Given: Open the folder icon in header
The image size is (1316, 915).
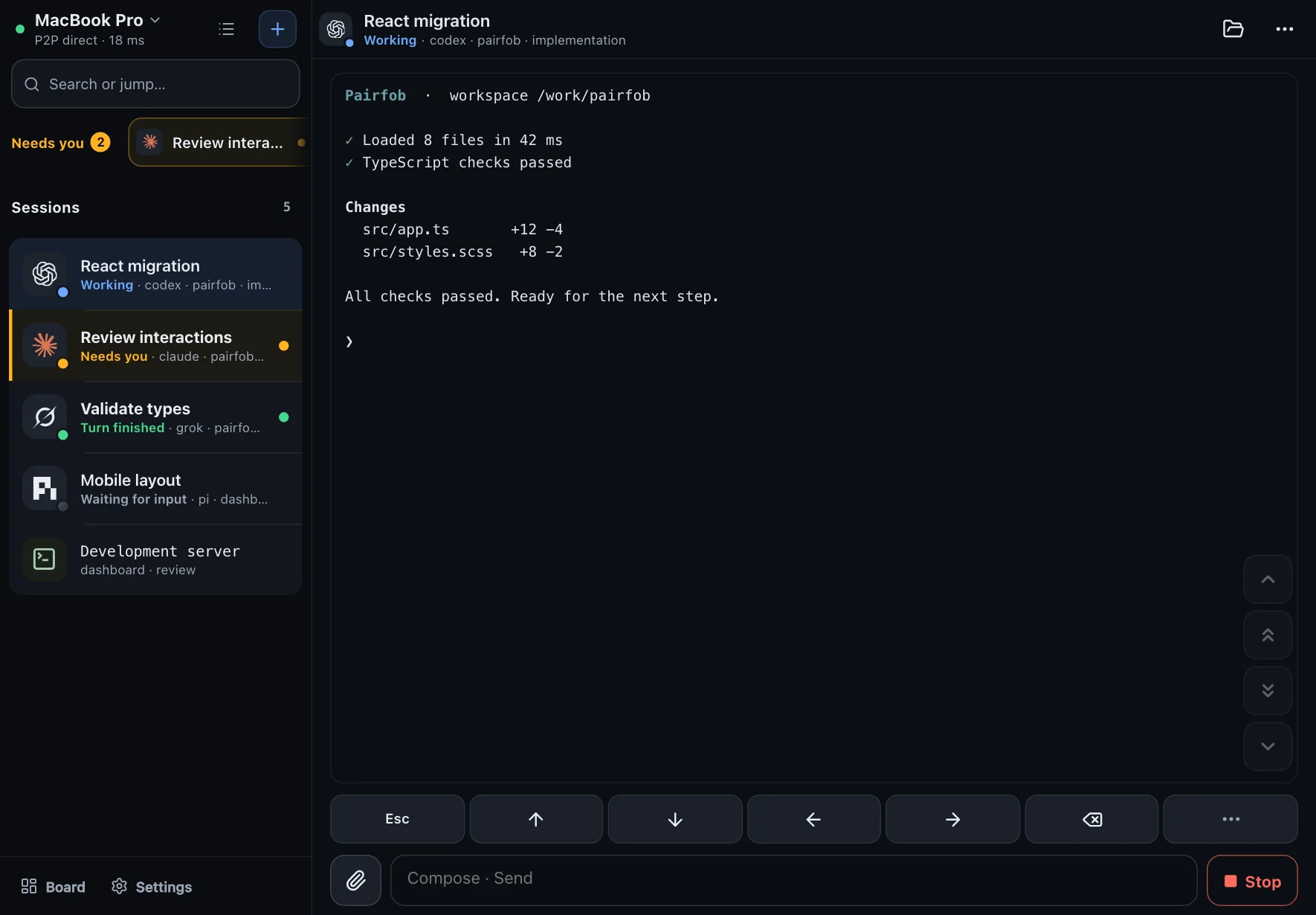Looking at the screenshot, I should pyautogui.click(x=1233, y=29).
